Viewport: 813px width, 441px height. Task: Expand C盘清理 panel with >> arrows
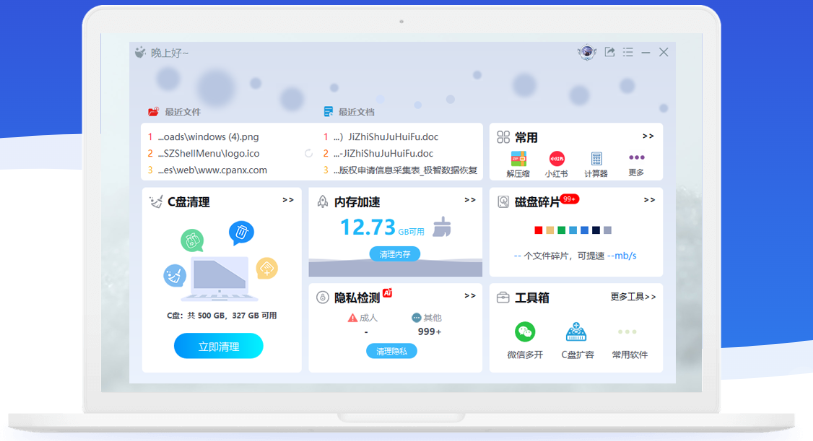[x=288, y=200]
